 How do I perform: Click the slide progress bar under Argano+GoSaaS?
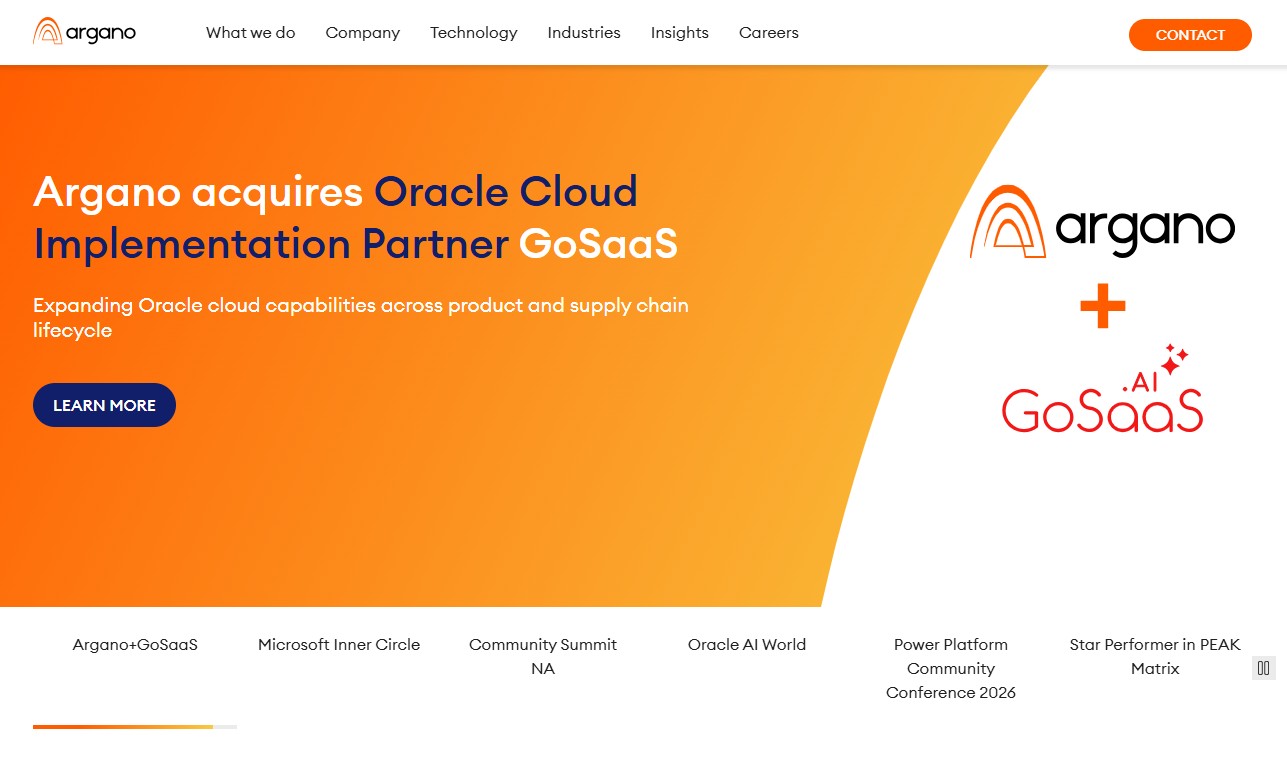click(x=135, y=727)
